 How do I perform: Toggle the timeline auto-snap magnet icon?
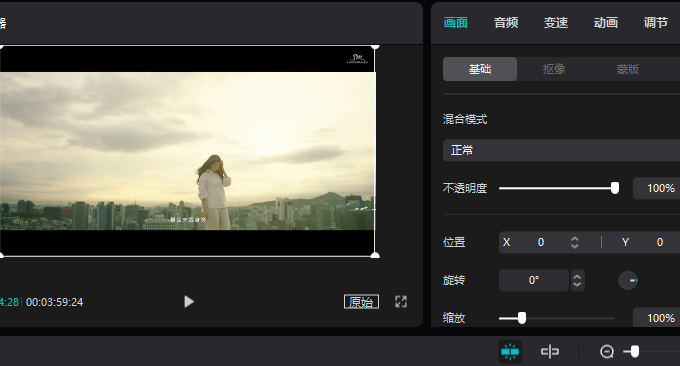click(x=510, y=351)
